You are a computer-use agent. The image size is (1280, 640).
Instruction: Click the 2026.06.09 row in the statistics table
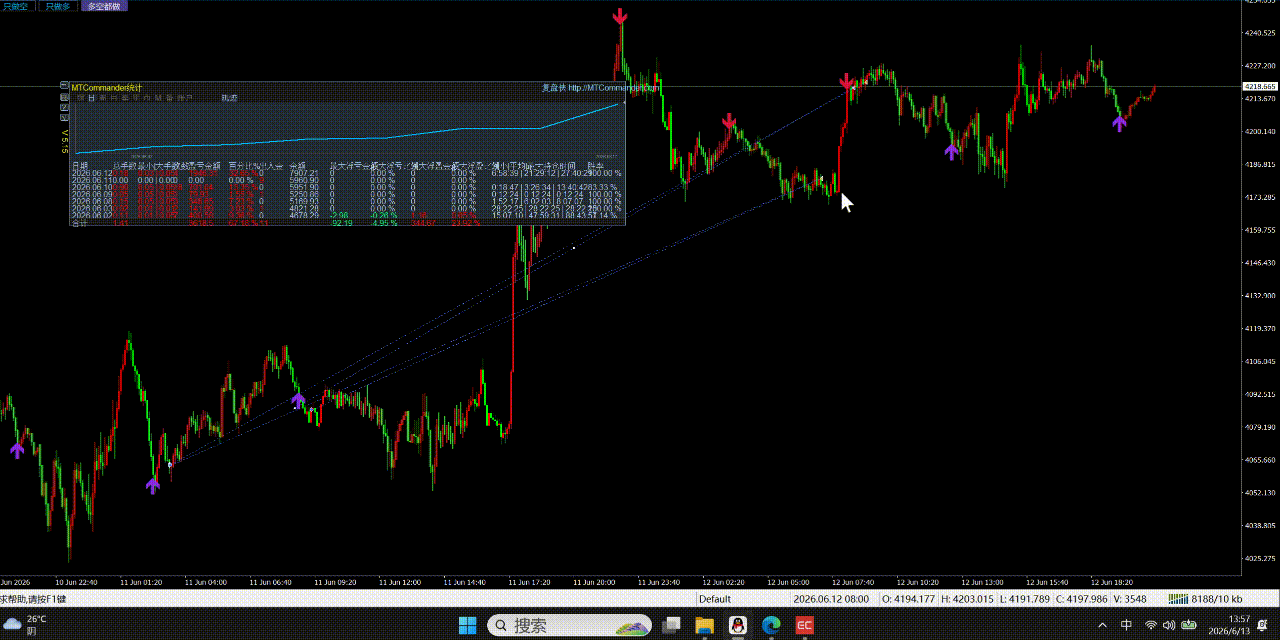pyautogui.click(x=347, y=194)
